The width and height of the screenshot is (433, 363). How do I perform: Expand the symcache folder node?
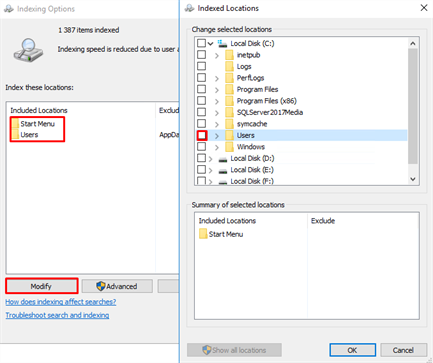(x=217, y=124)
